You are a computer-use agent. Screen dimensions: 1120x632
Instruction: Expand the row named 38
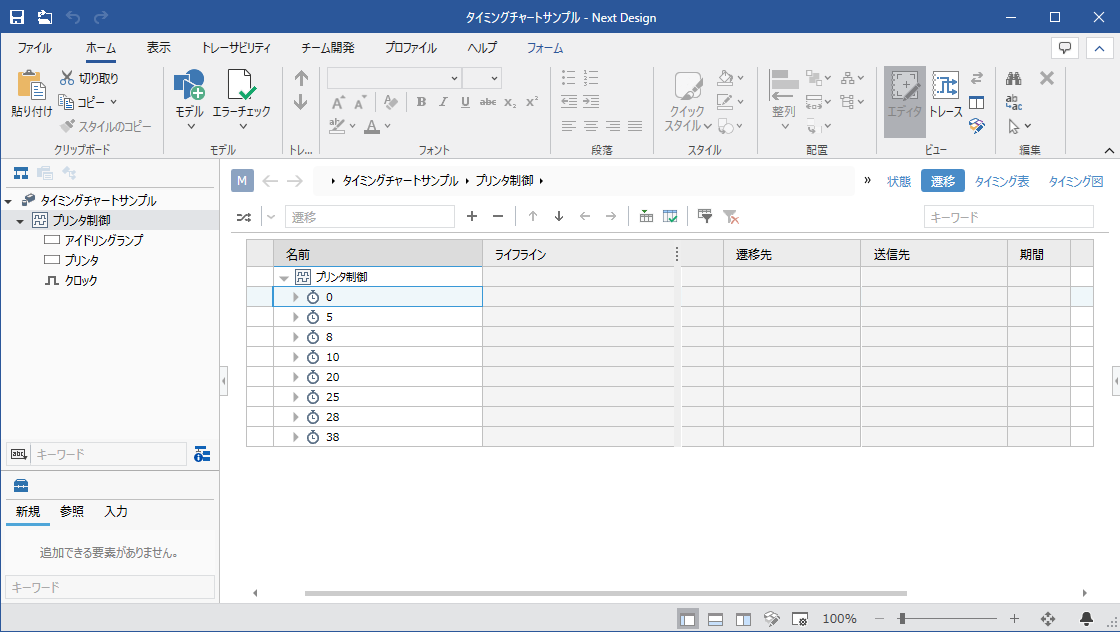click(295, 437)
